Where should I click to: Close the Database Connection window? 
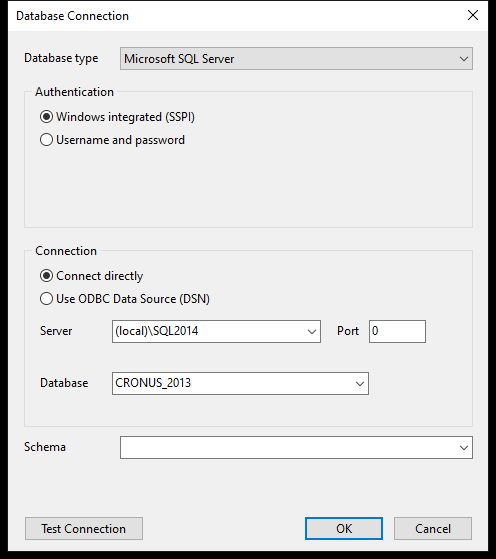click(x=473, y=15)
